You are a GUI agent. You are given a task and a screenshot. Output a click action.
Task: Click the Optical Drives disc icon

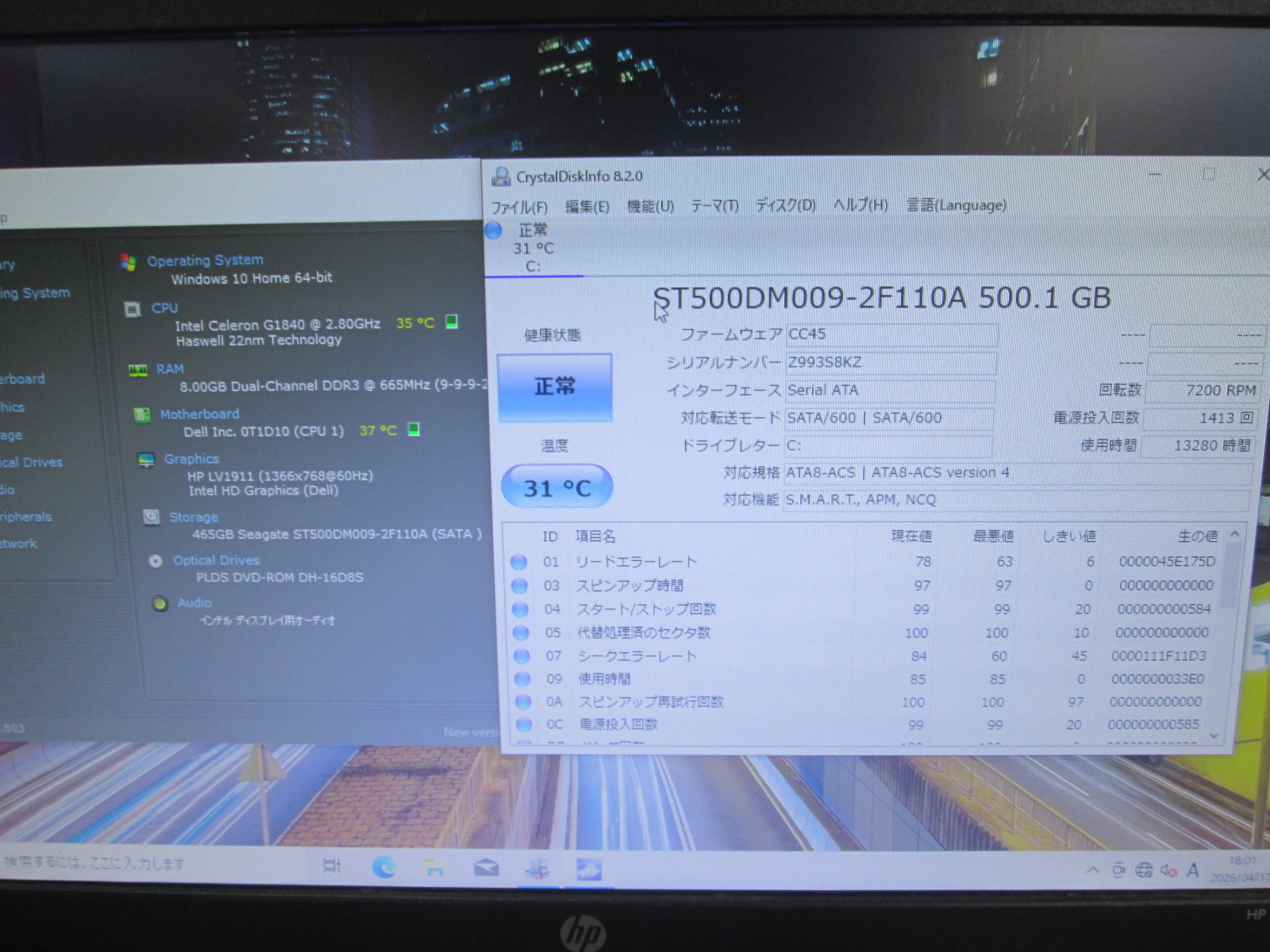pyautogui.click(x=156, y=561)
